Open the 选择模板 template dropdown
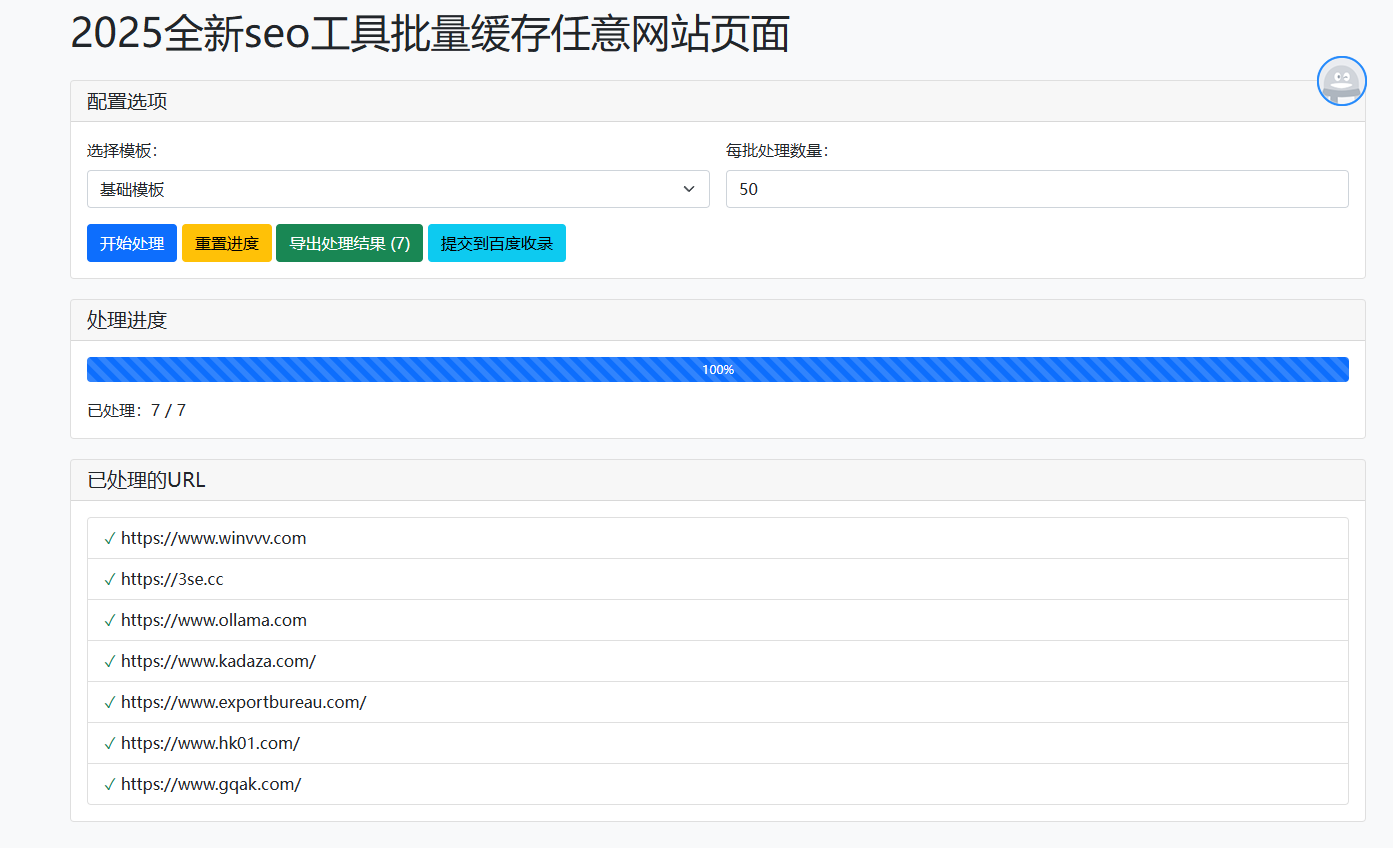Image resolution: width=1393 pixels, height=848 pixels. [397, 188]
